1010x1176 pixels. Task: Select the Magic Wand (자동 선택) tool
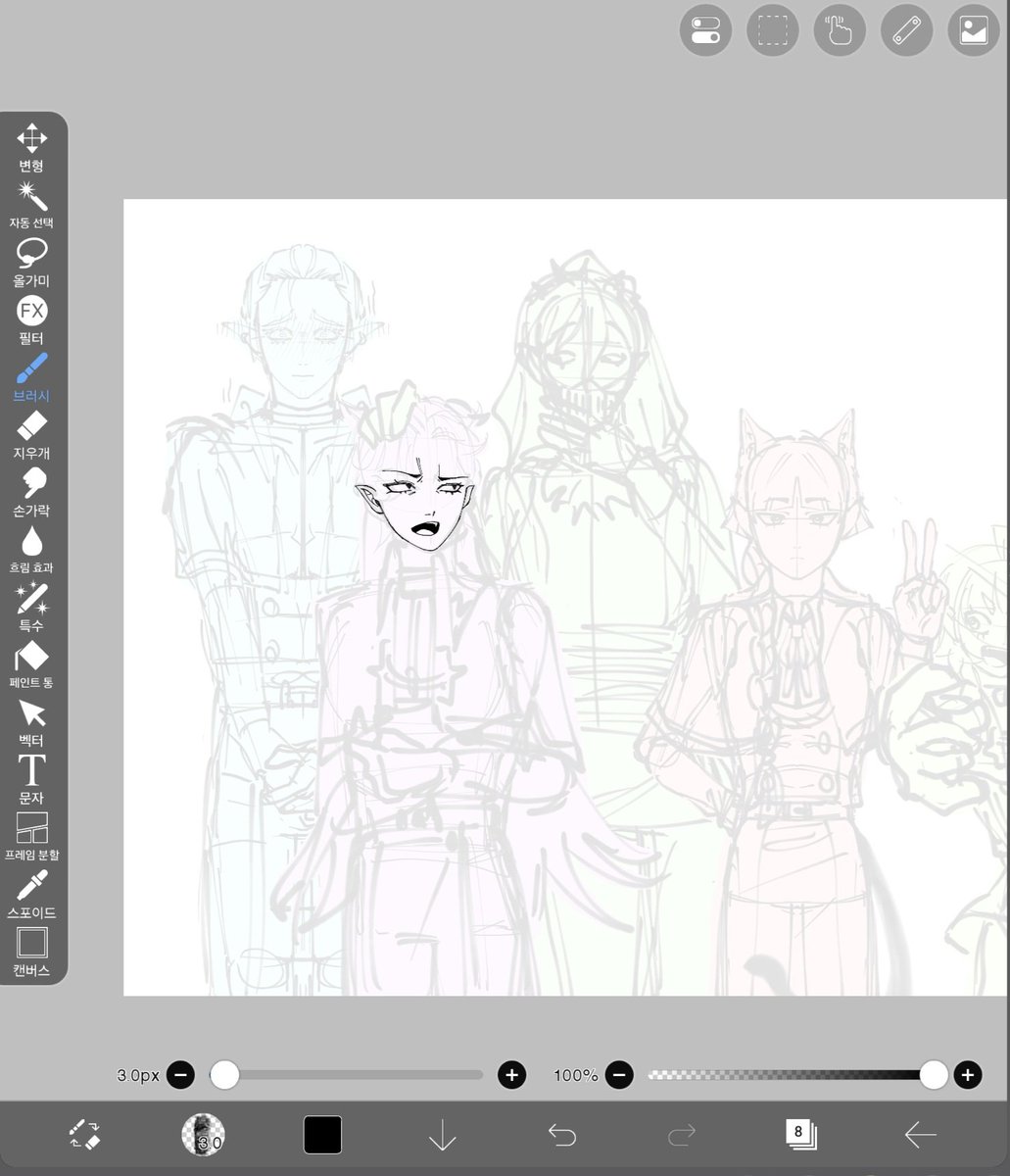point(31,205)
